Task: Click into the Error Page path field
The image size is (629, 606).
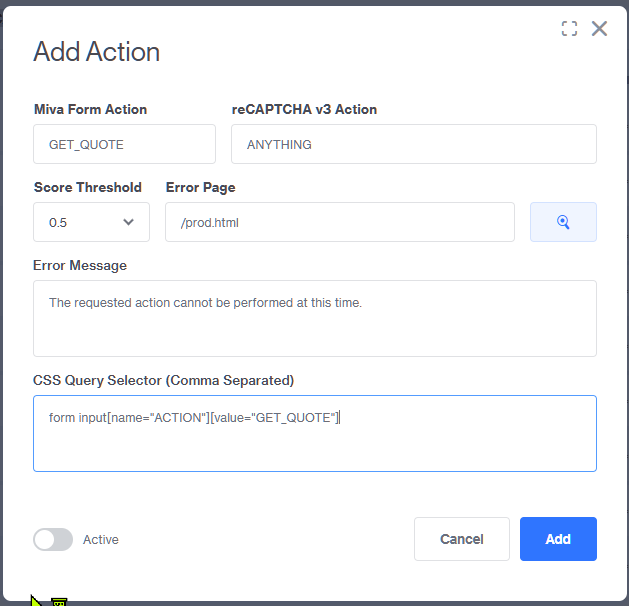Action: 340,222
